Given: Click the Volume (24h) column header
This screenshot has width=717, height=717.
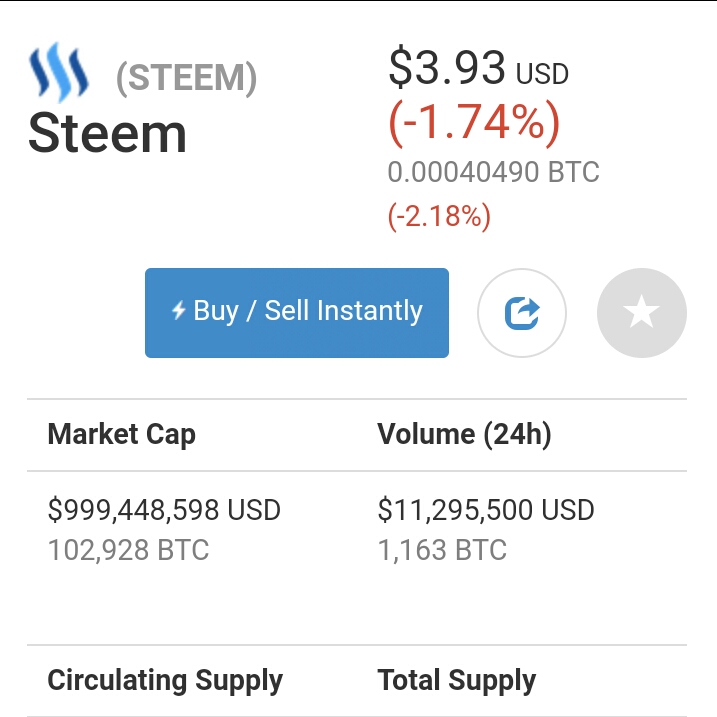Looking at the screenshot, I should point(464,434).
